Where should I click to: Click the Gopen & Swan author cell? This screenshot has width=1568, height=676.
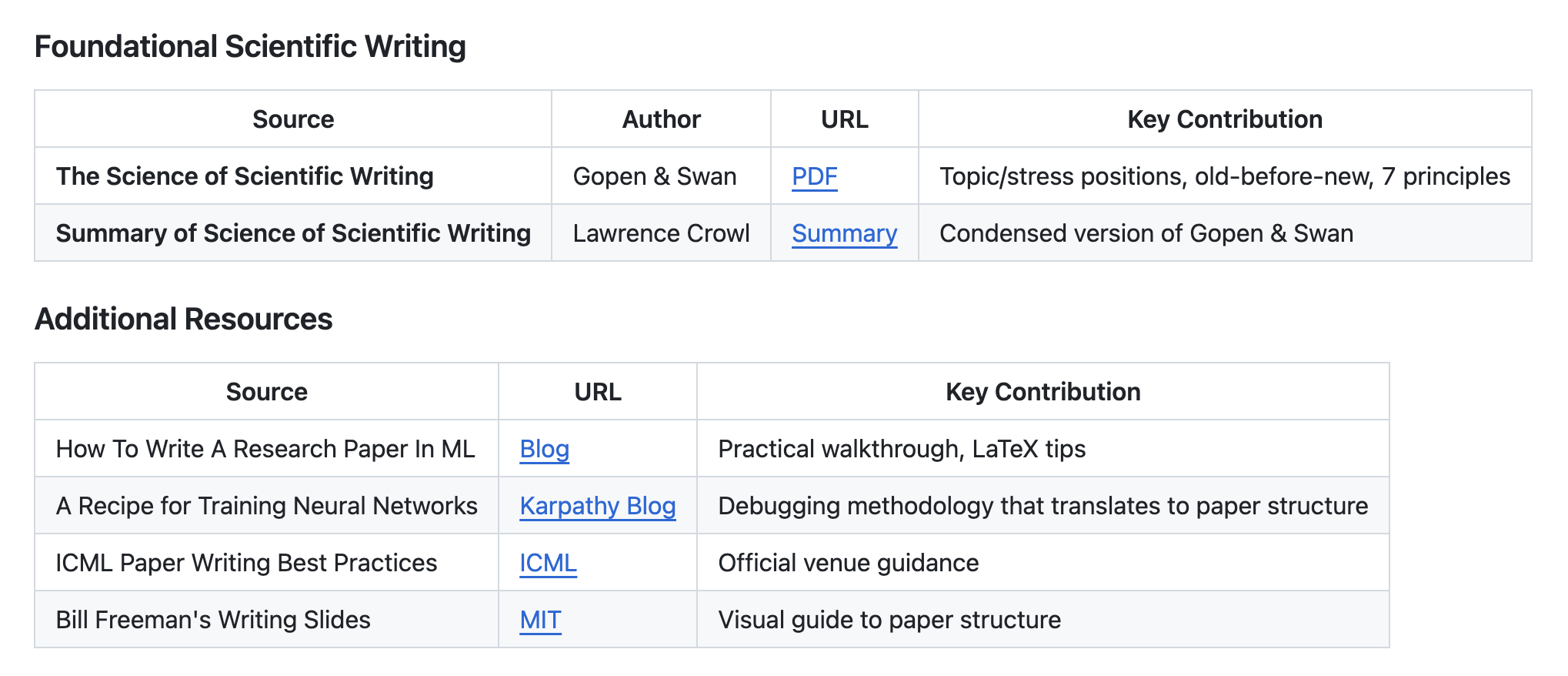tap(654, 176)
